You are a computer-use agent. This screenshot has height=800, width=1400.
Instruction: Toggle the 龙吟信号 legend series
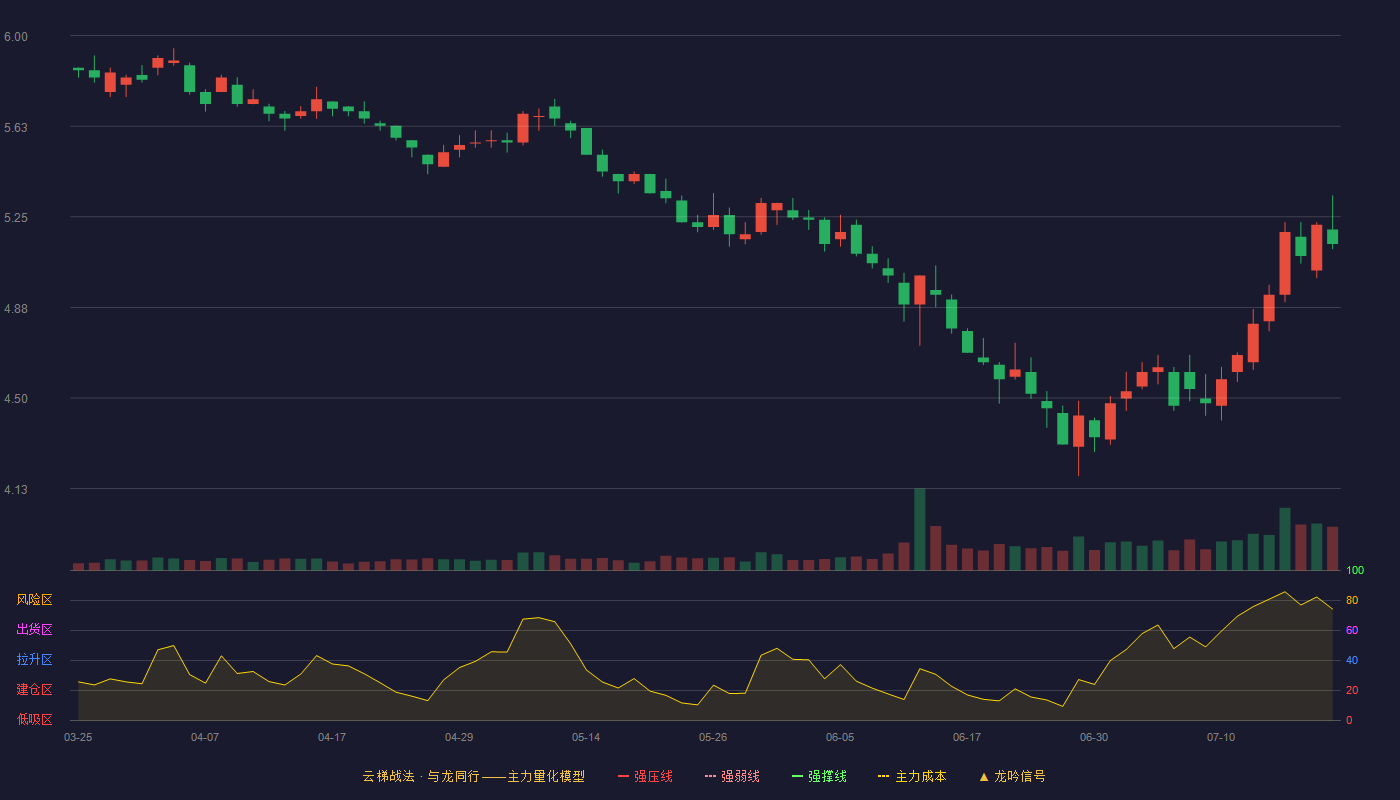coord(1012,776)
